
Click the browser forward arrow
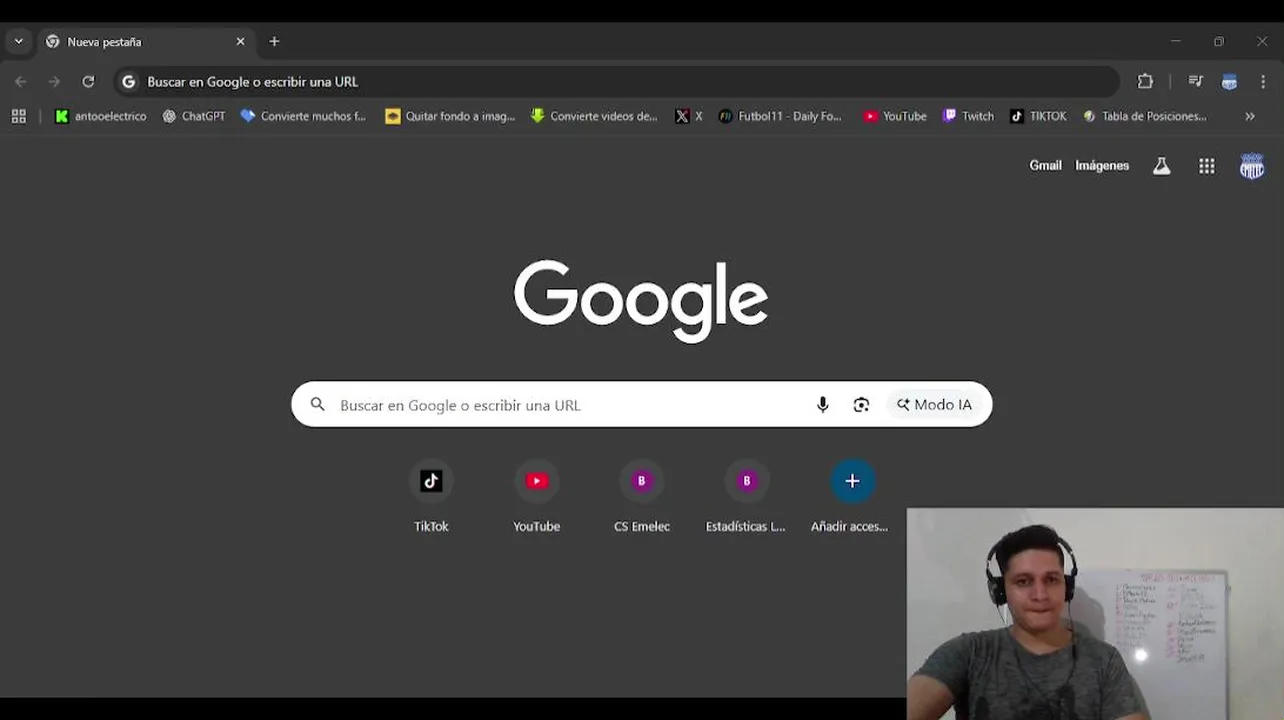[54, 82]
